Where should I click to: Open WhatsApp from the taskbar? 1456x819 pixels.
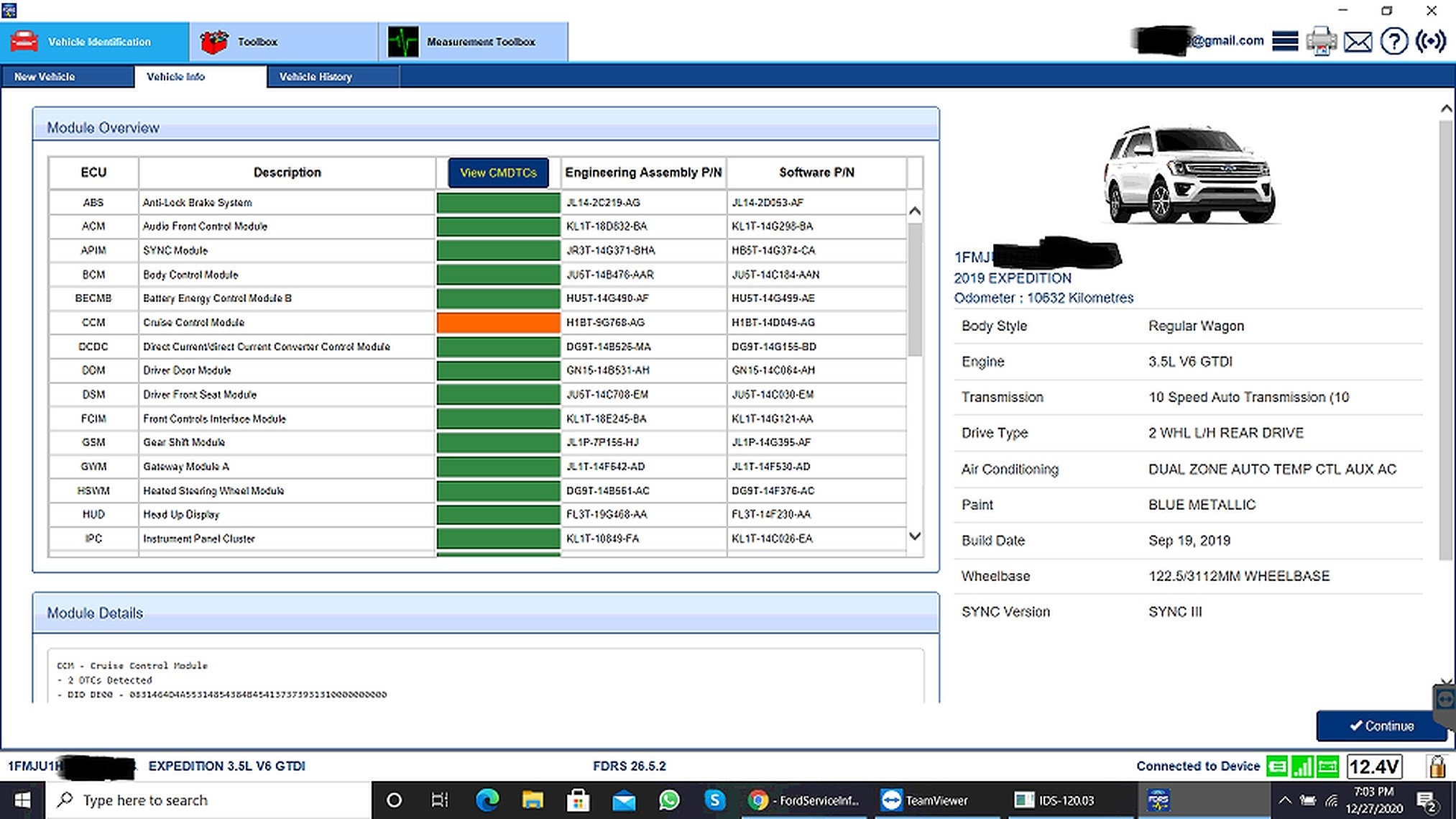(669, 800)
